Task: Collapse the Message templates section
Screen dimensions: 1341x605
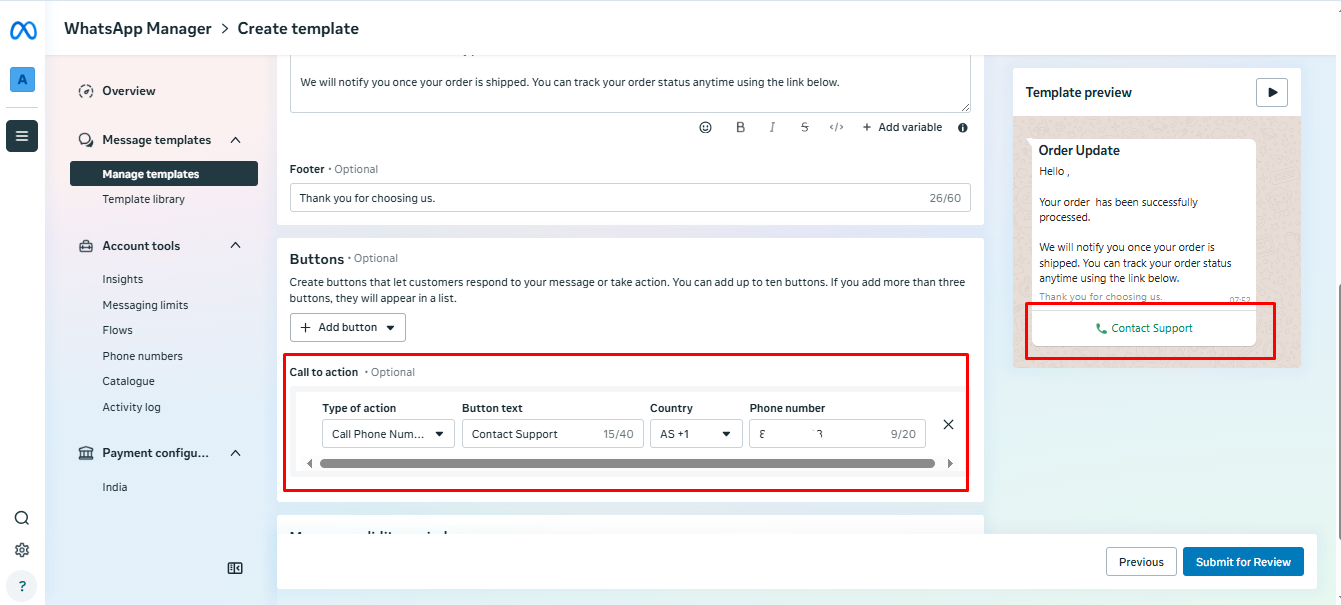Action: pos(236,140)
